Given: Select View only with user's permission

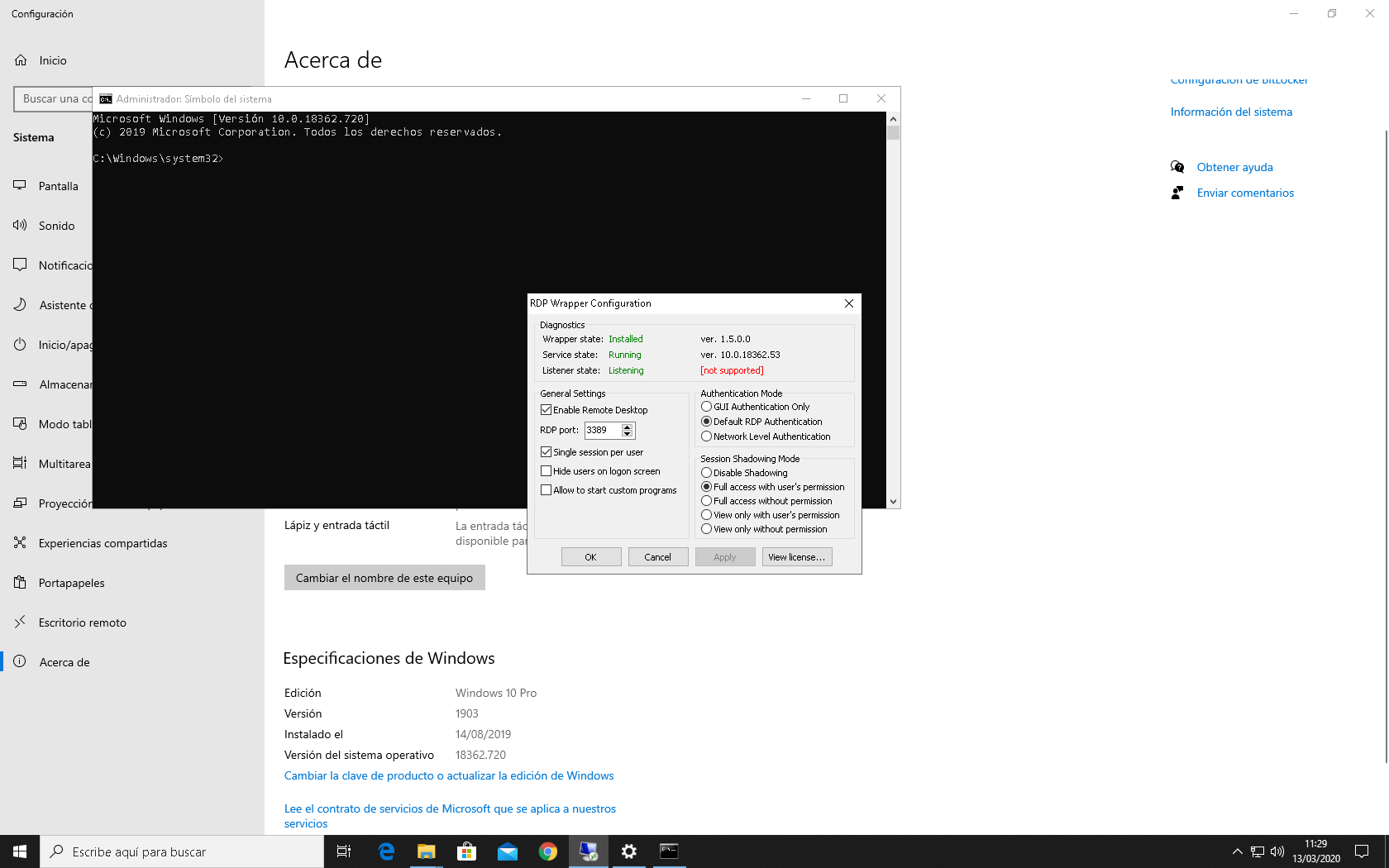Looking at the screenshot, I should point(706,515).
